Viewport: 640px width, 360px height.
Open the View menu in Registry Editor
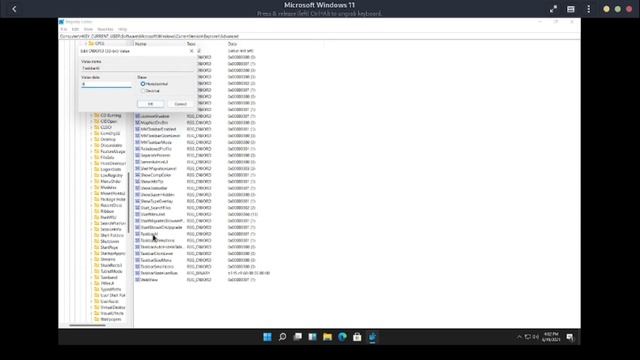[88, 29]
